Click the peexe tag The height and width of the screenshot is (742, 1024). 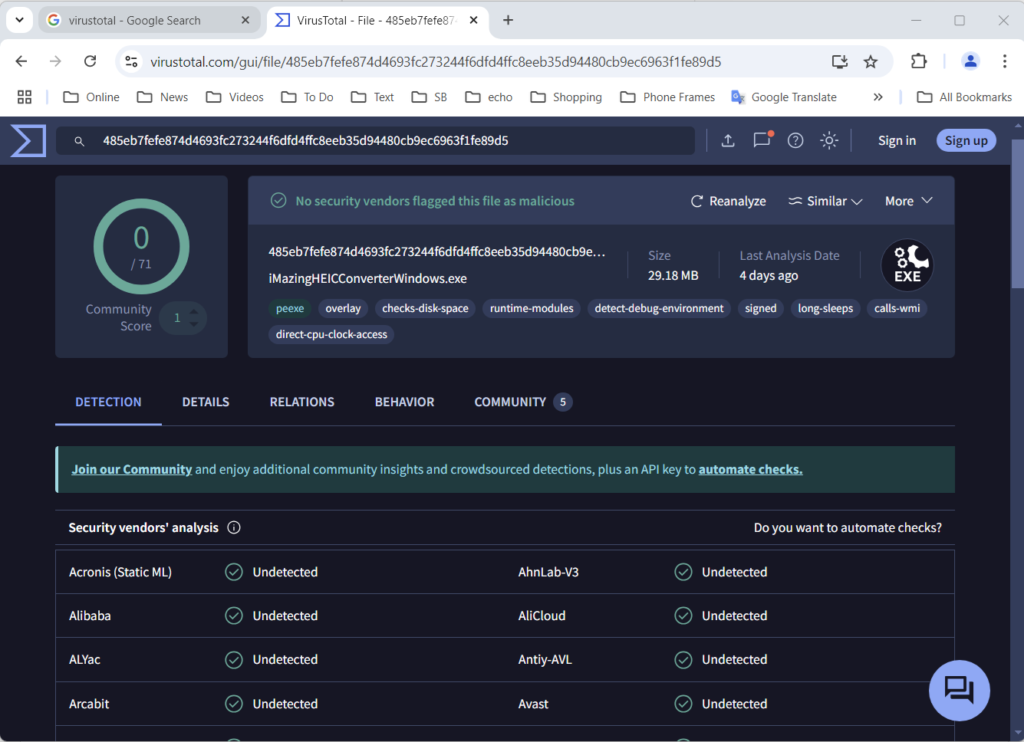pos(290,308)
